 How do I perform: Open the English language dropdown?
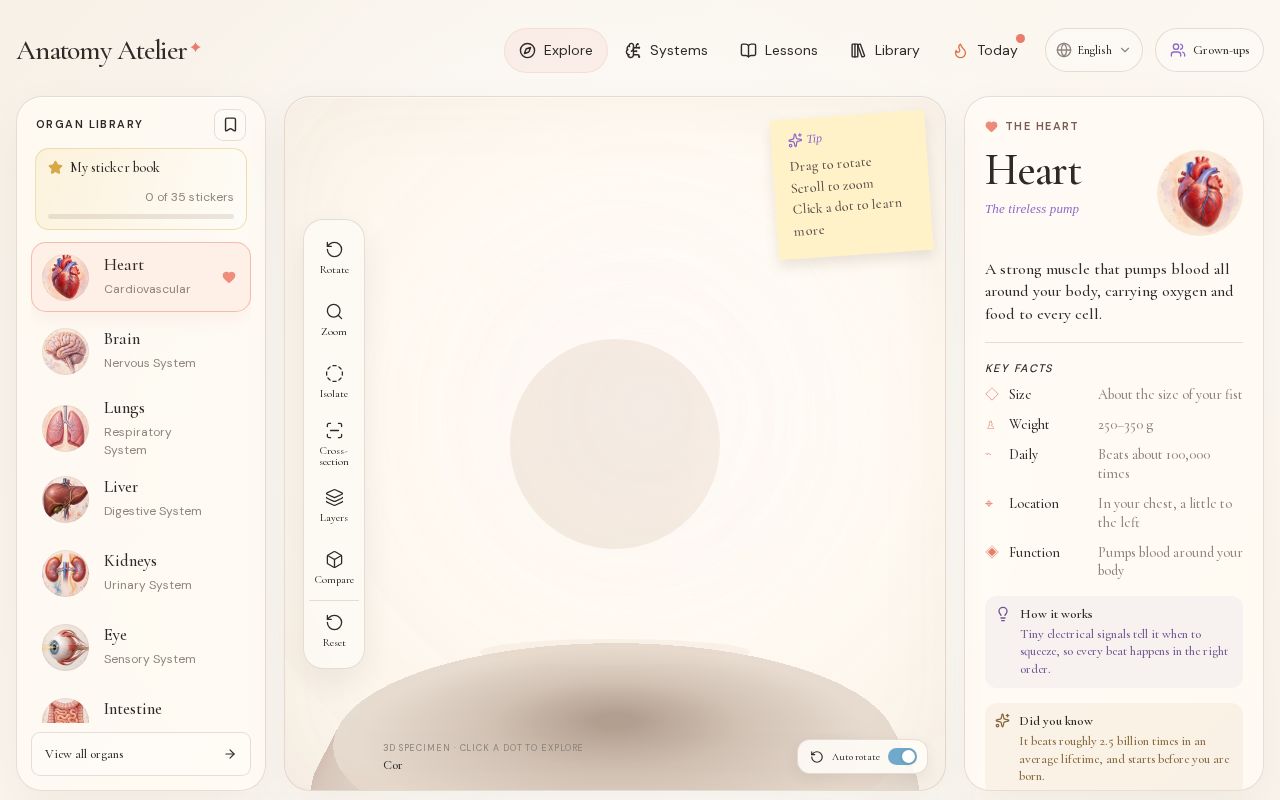[1094, 50]
